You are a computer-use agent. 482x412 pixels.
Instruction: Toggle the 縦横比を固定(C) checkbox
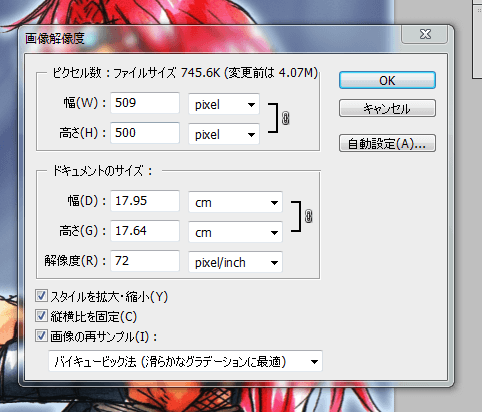click(41, 316)
